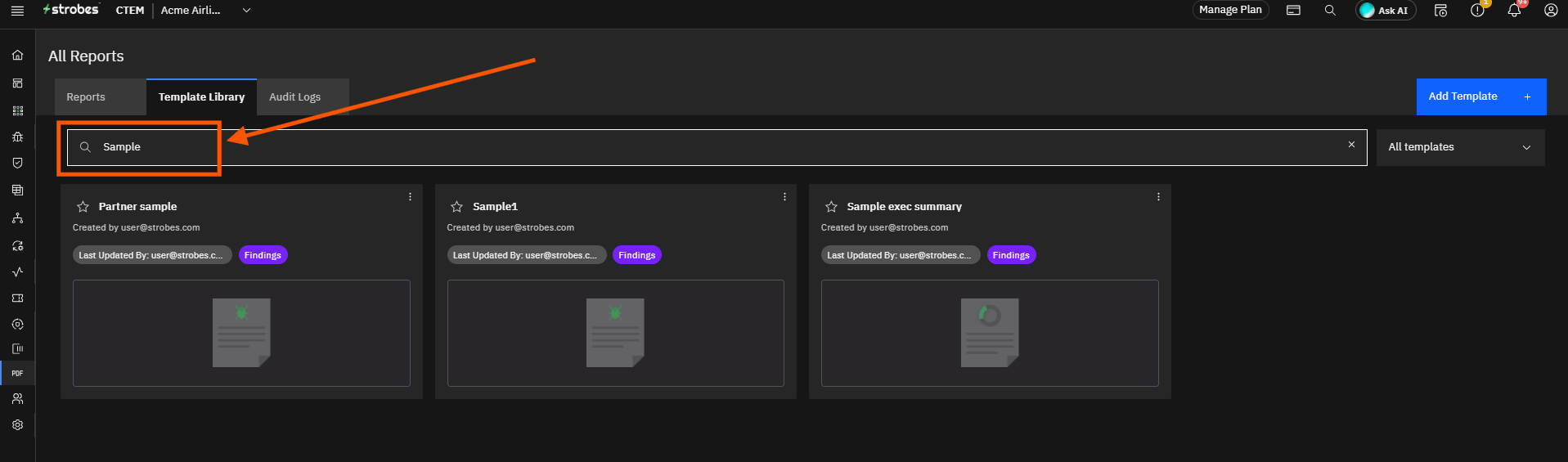1568x462 pixels.
Task: Open the Sample exec summary template preview
Action: (990, 333)
